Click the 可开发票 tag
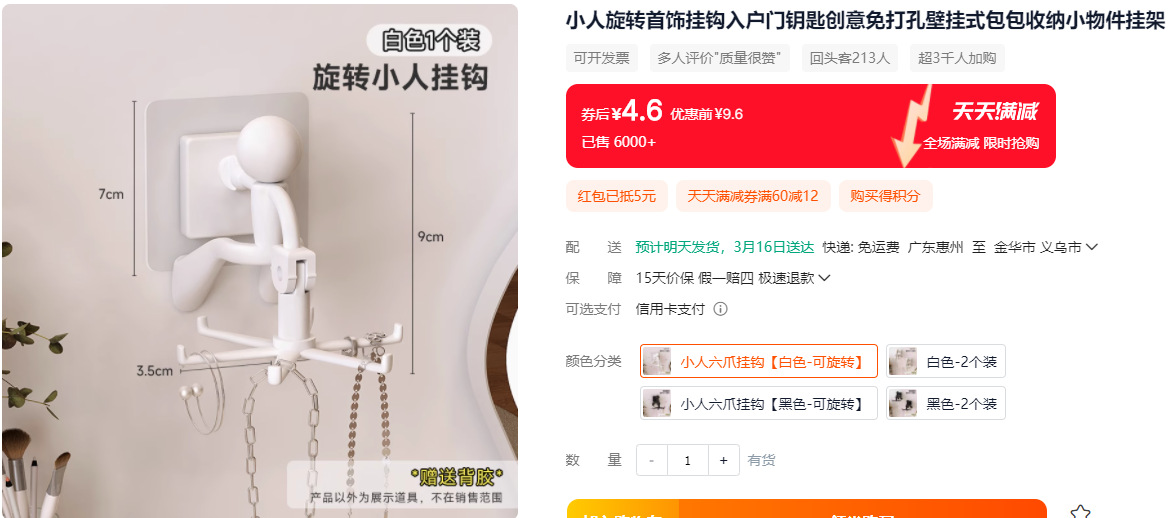 point(602,58)
